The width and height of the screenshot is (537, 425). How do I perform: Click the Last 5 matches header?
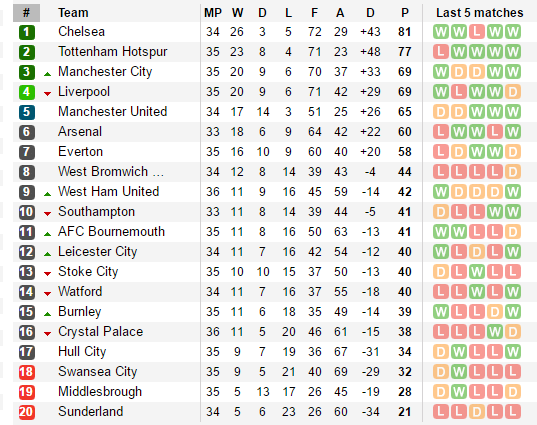(479, 13)
